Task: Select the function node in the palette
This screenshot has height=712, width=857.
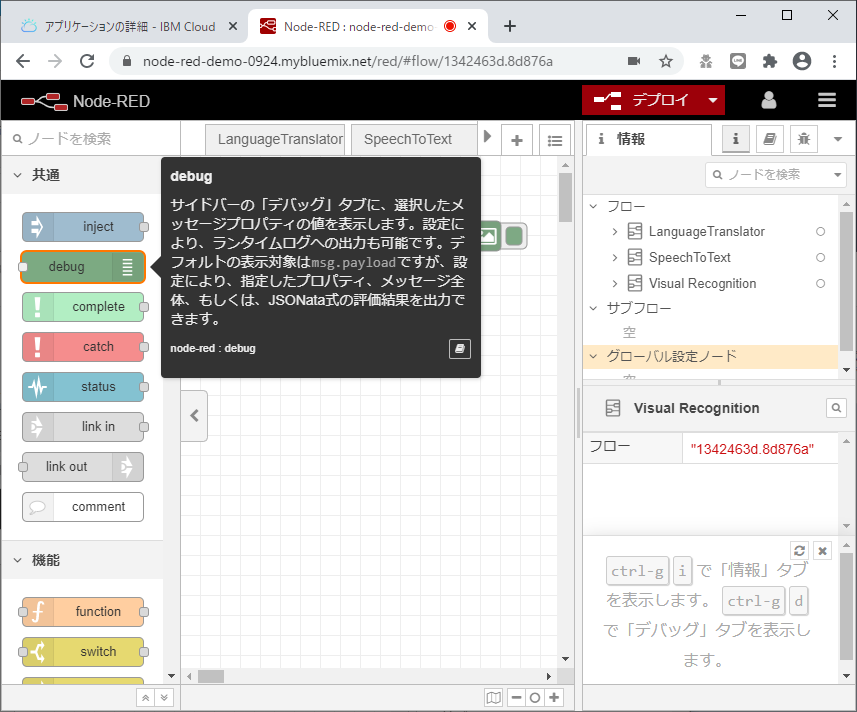Action: 84,611
